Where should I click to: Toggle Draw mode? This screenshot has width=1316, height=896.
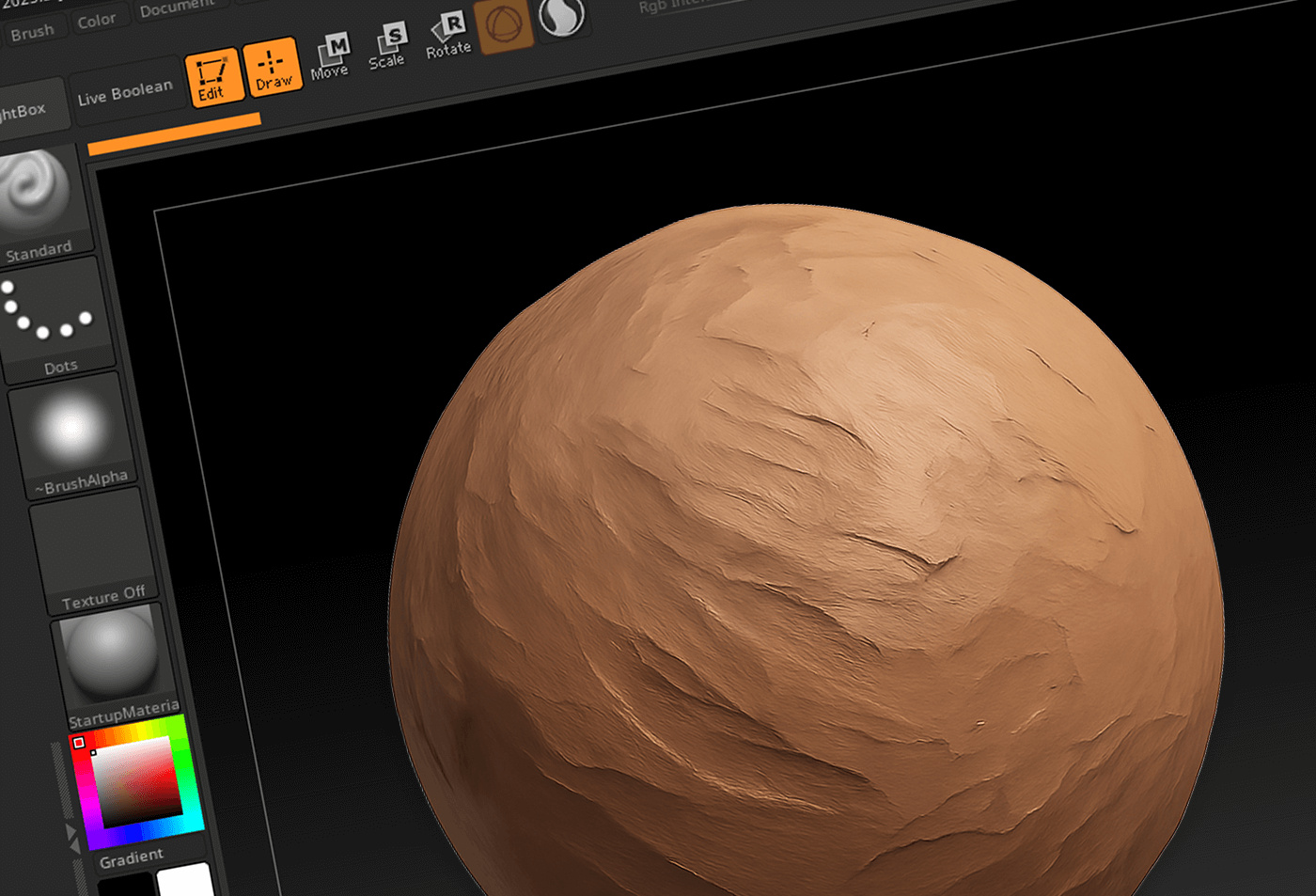(x=274, y=68)
